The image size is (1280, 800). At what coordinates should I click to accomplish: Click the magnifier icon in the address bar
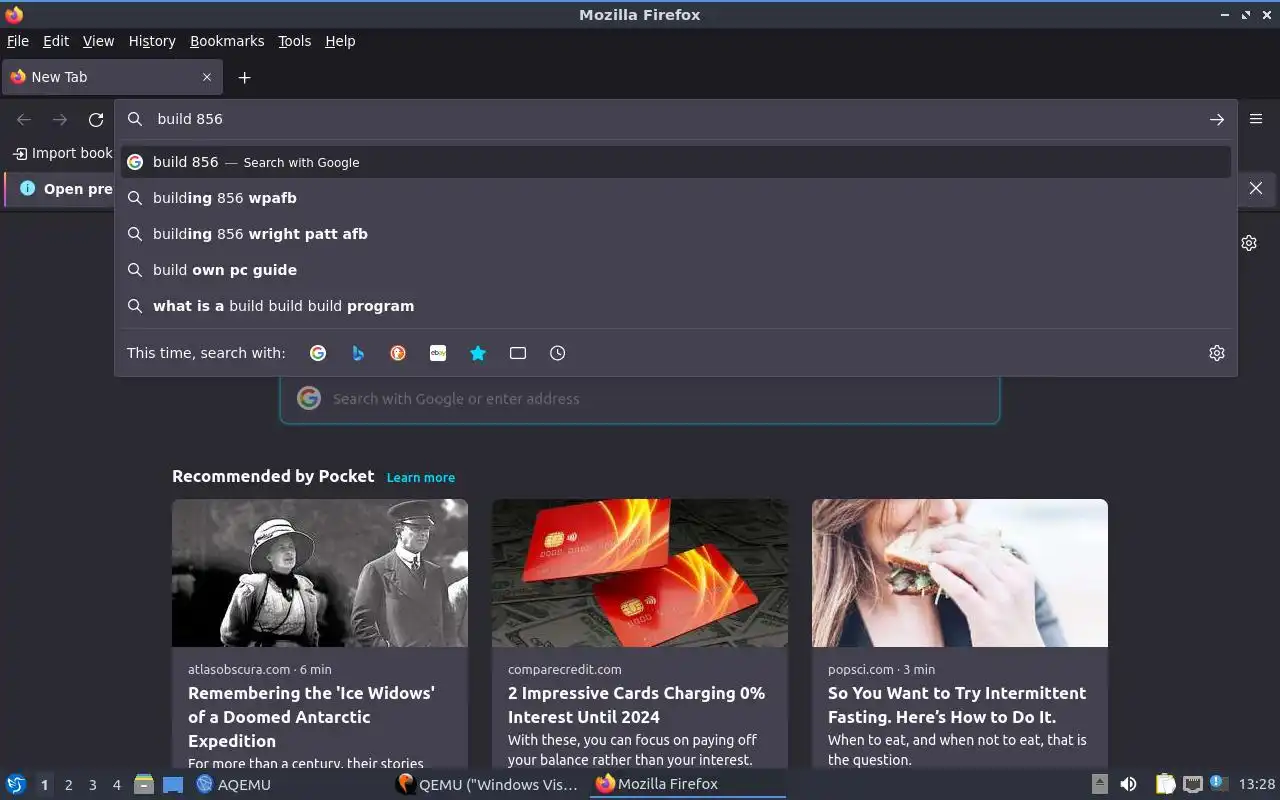(x=135, y=119)
